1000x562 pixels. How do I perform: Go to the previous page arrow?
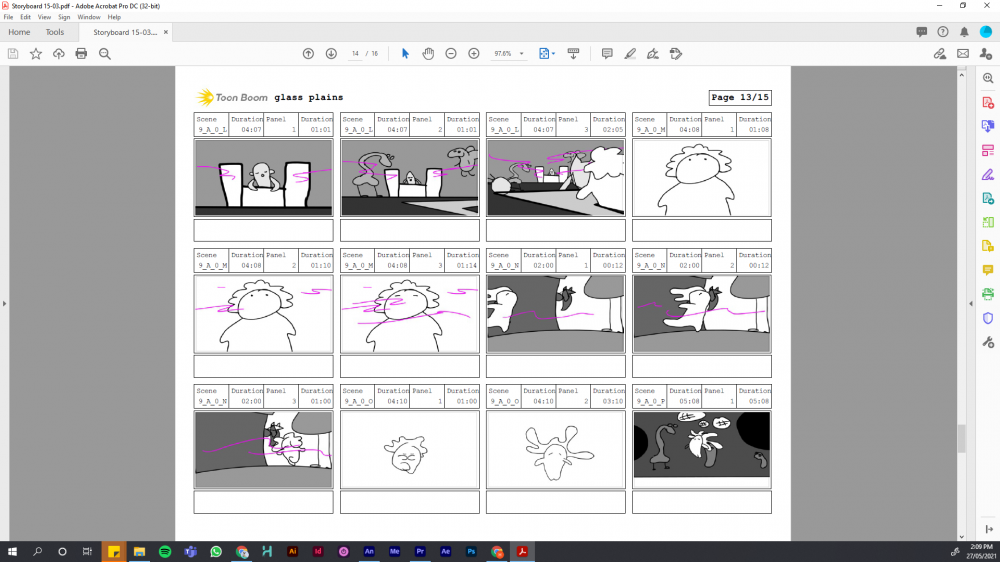308,53
